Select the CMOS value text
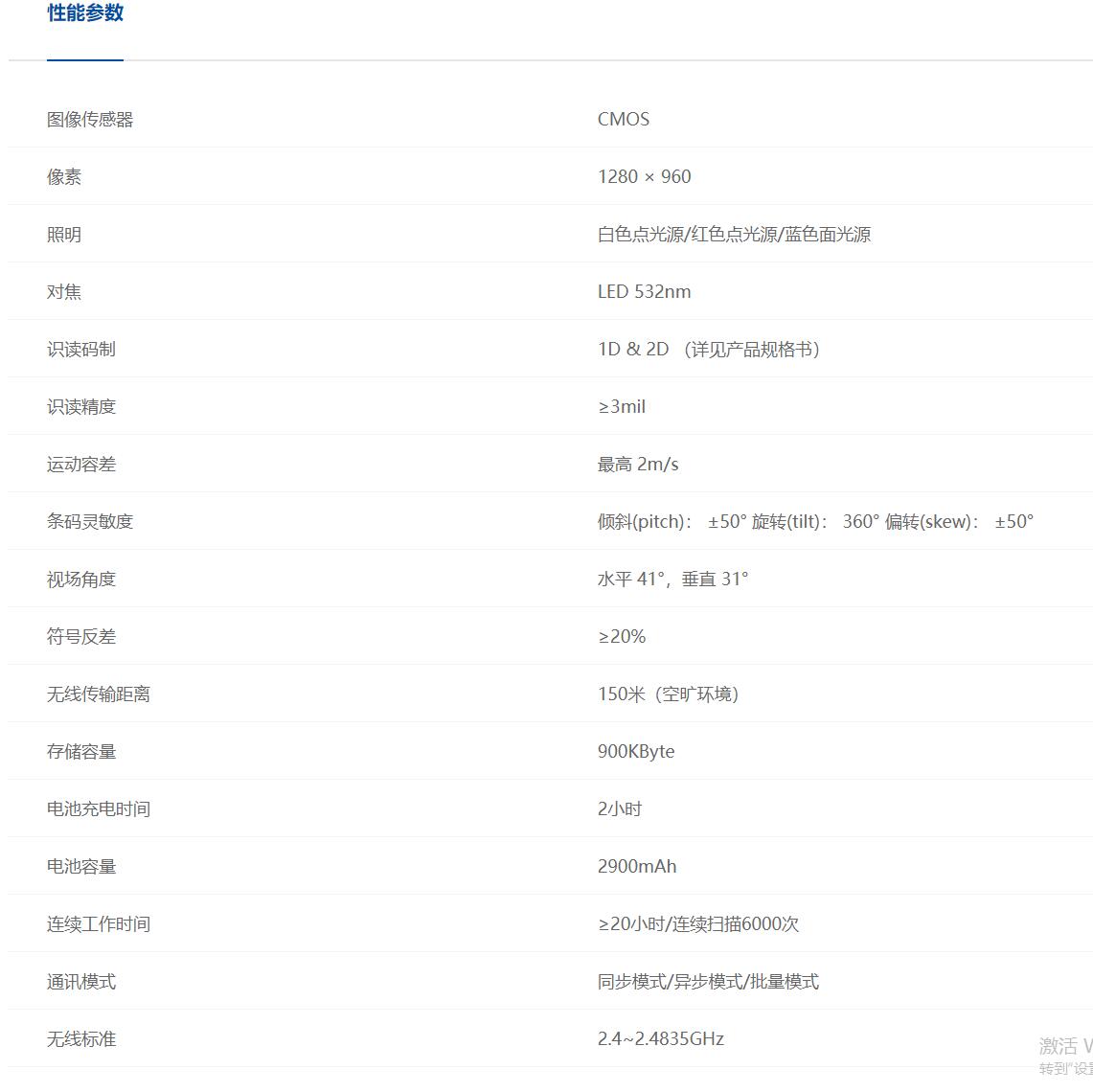1093x1092 pixels. click(x=622, y=119)
